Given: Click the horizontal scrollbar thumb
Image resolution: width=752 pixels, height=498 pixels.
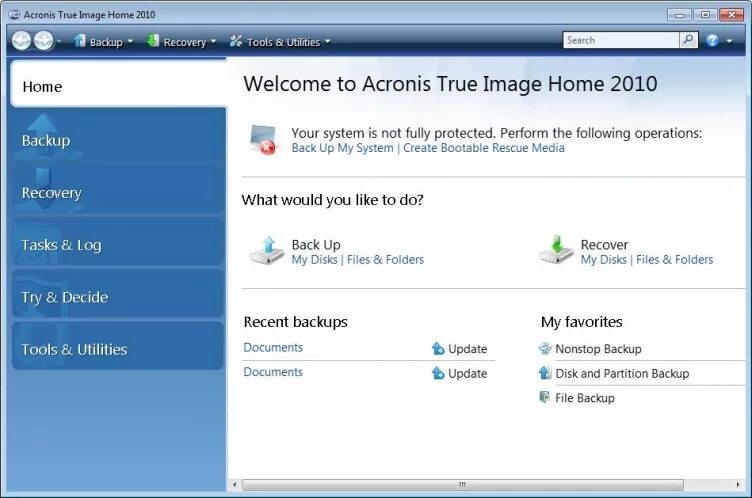Looking at the screenshot, I should point(463,485).
